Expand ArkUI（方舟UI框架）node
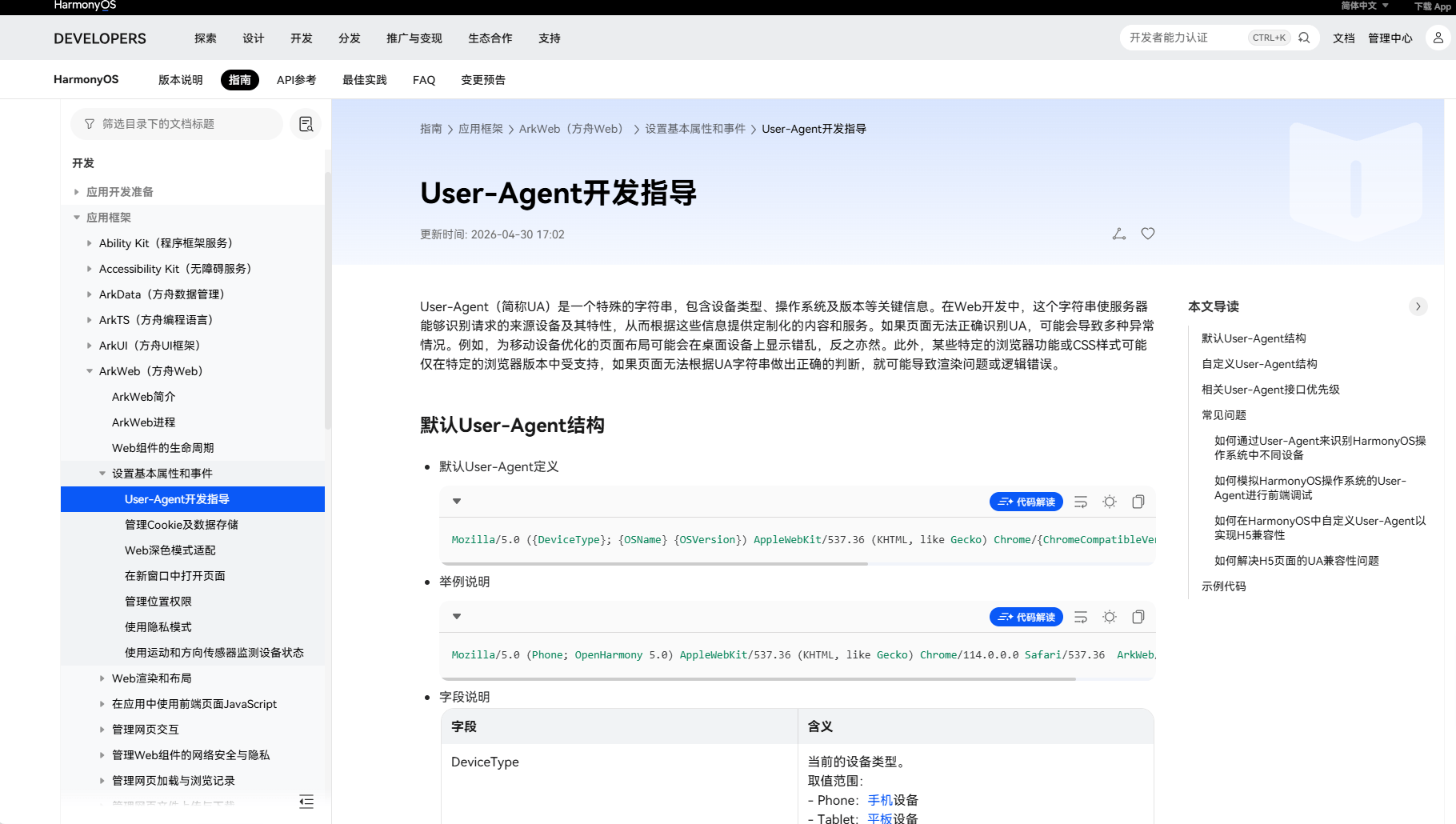1456x824 pixels. click(x=90, y=346)
